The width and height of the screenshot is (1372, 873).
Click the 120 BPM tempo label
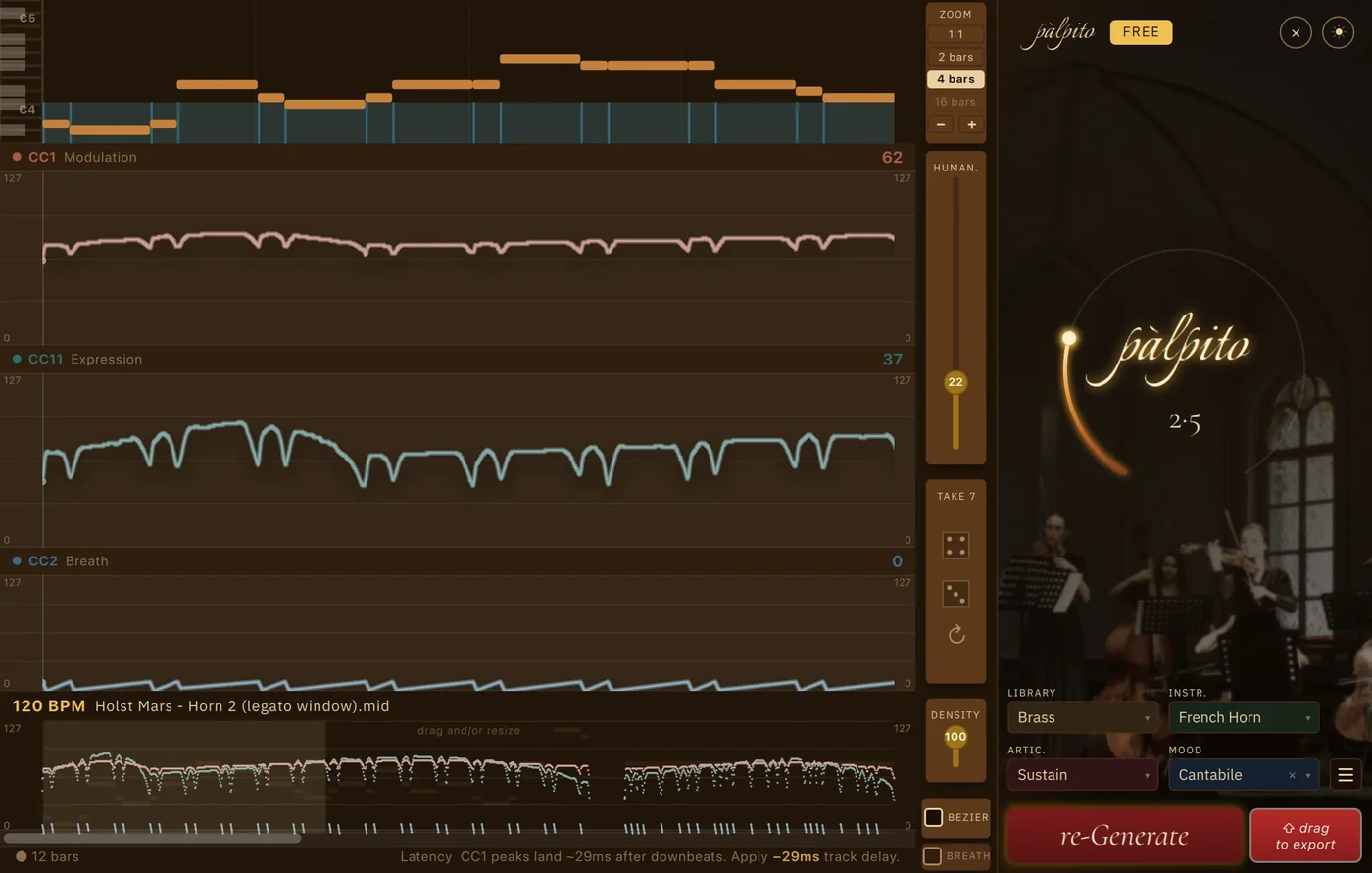49,705
